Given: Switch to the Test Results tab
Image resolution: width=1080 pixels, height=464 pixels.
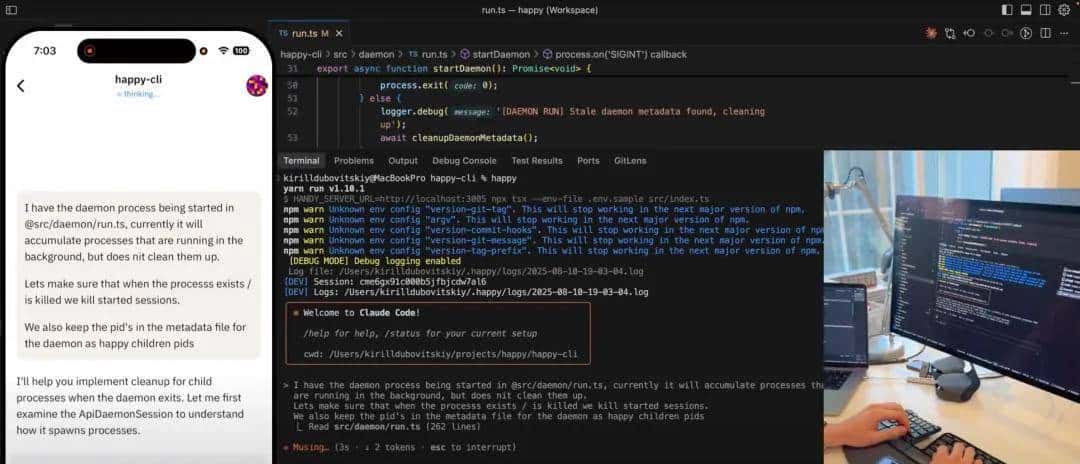Looking at the screenshot, I should coord(537,160).
